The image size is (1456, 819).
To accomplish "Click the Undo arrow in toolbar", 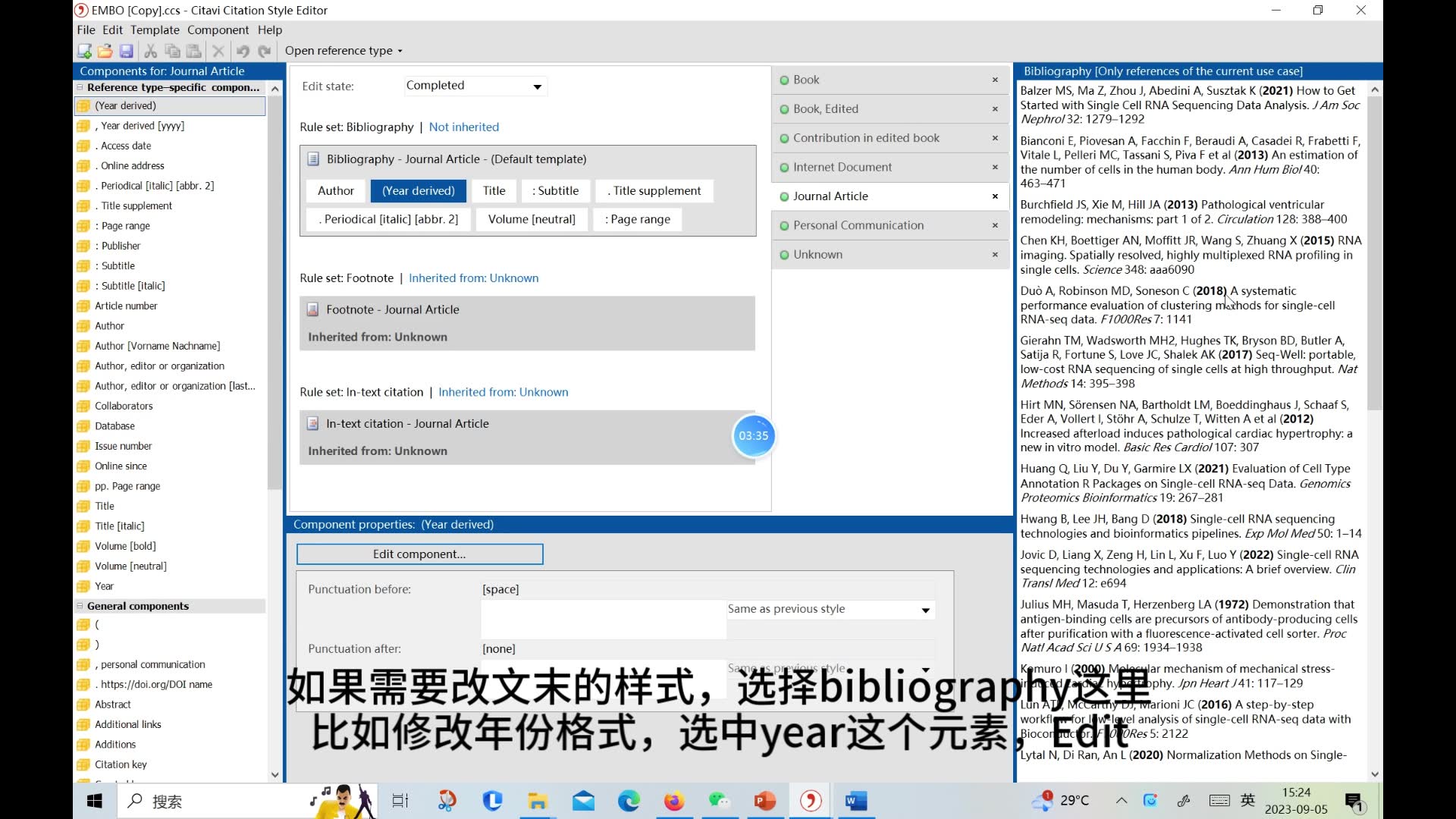I will tap(243, 51).
